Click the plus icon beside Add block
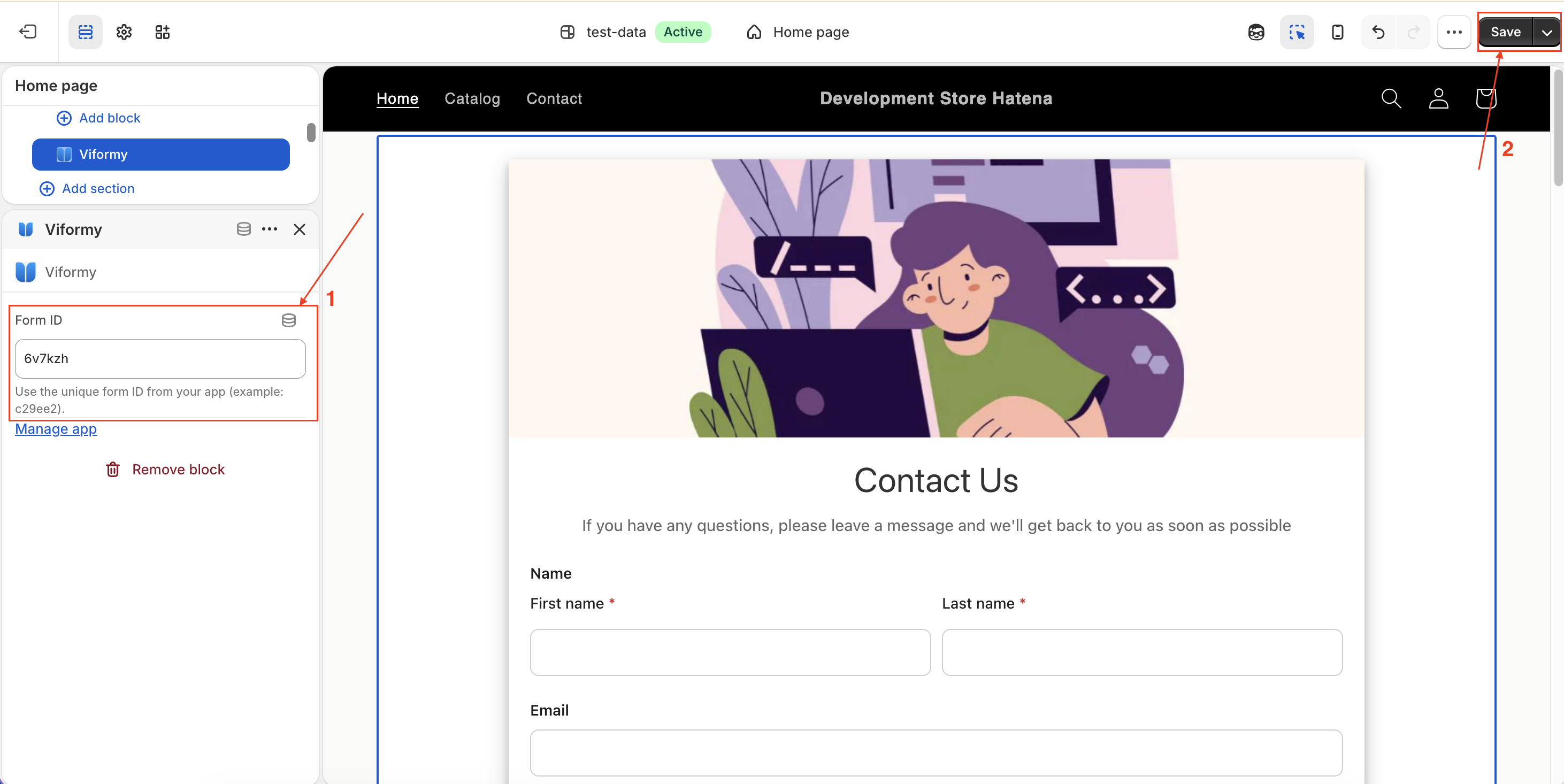The image size is (1564, 784). pyautogui.click(x=64, y=118)
